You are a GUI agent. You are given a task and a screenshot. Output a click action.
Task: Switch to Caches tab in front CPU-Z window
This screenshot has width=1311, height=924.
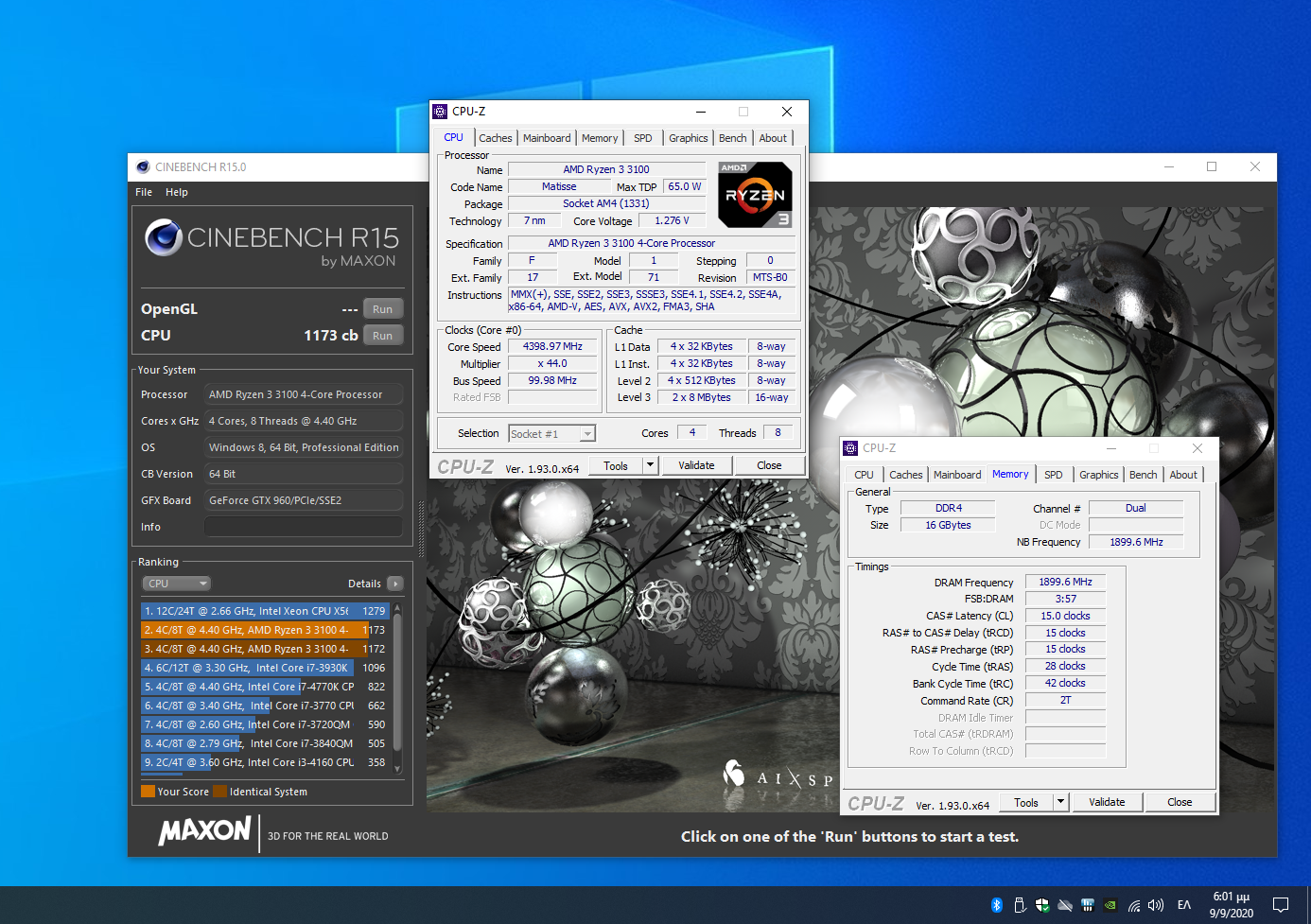click(x=495, y=138)
